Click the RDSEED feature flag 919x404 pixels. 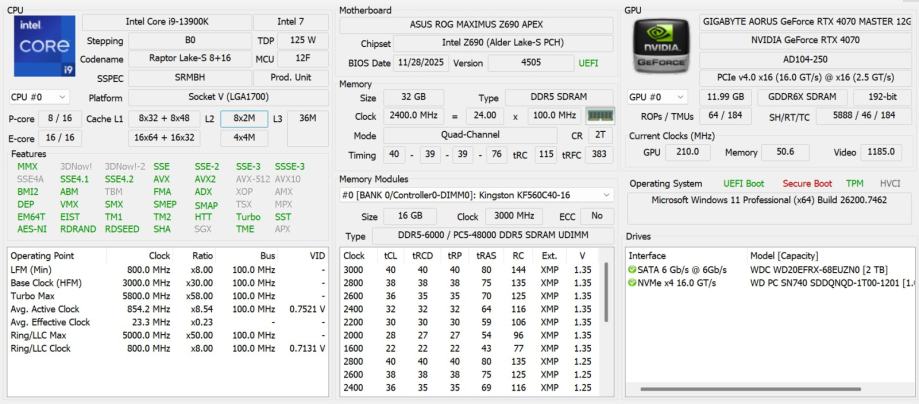click(x=122, y=229)
